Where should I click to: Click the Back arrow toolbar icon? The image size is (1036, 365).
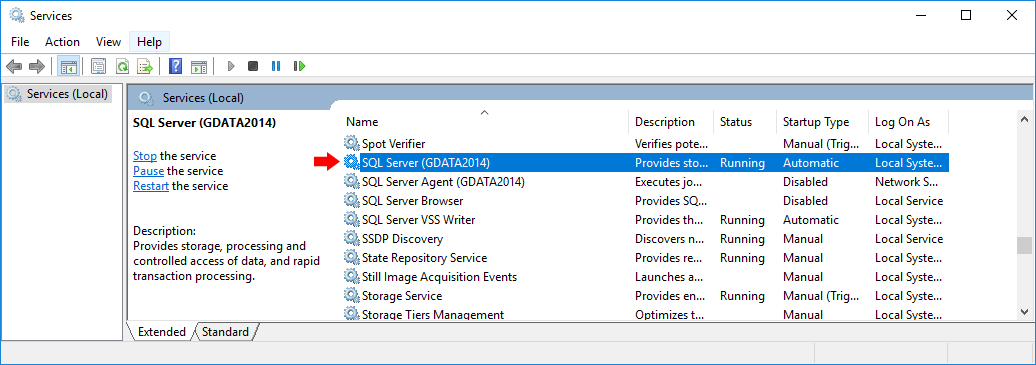click(x=15, y=66)
